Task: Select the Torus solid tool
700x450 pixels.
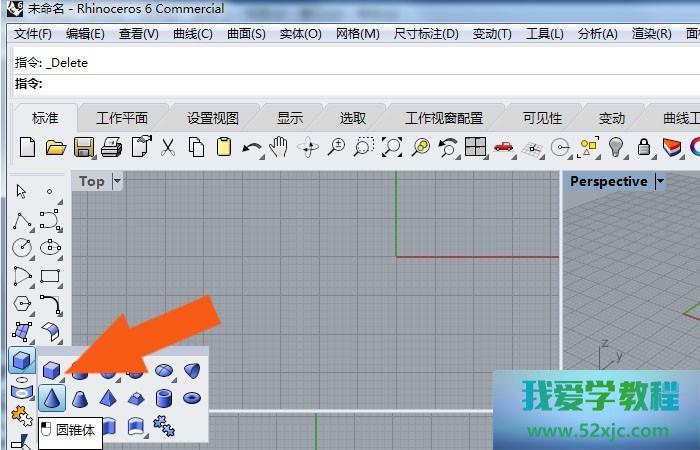Action: coord(191,399)
